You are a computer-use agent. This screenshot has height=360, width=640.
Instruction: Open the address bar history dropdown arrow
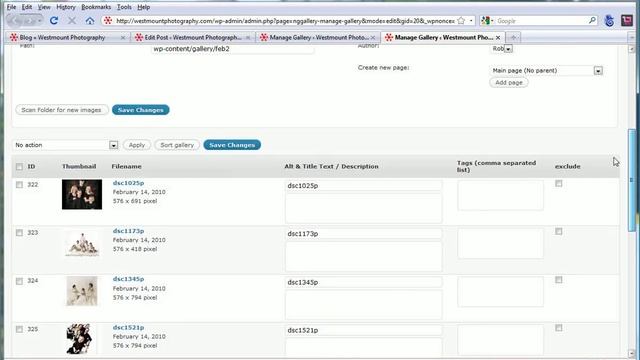[x=471, y=20]
